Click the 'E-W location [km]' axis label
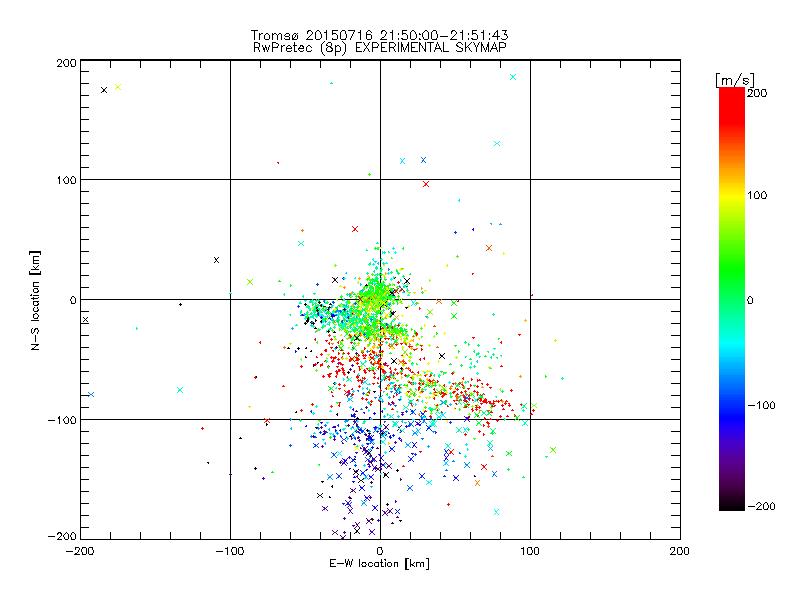 (x=379, y=564)
